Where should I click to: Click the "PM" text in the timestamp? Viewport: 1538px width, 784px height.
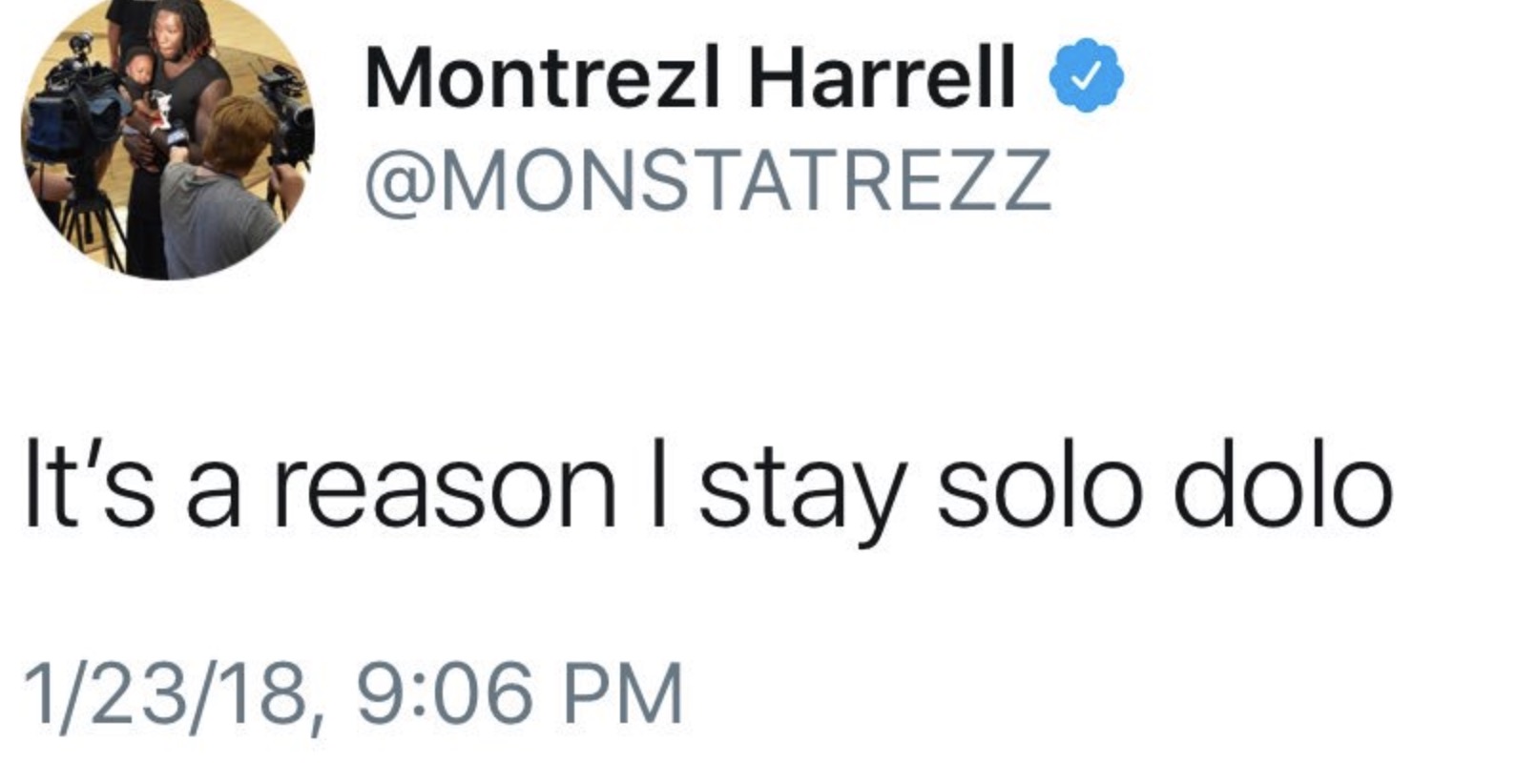[623, 693]
